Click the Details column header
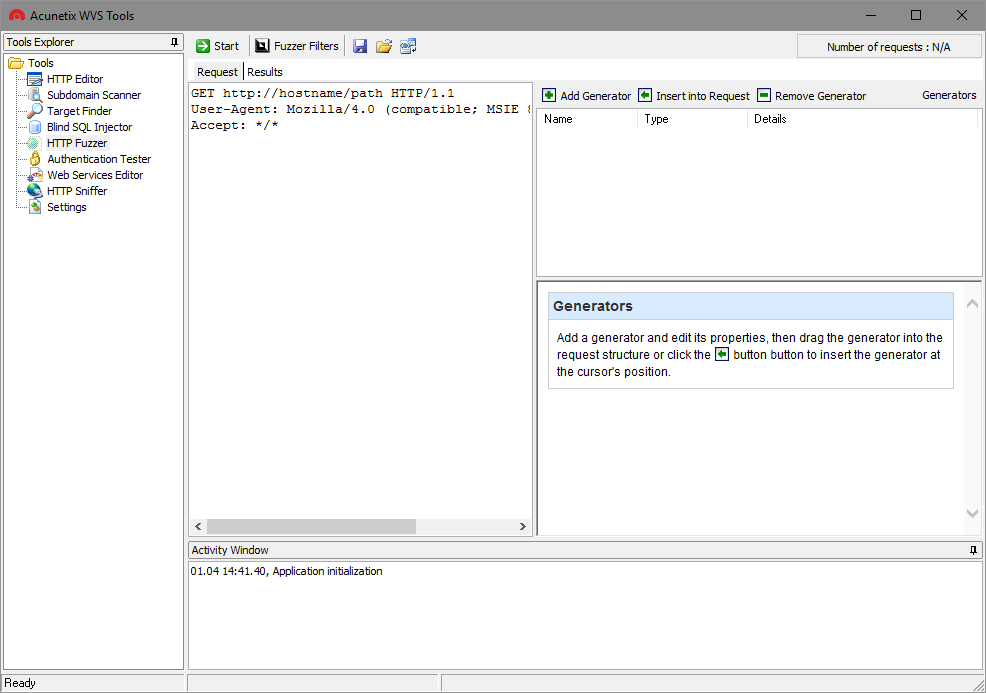The height and width of the screenshot is (693, 986). coord(862,119)
